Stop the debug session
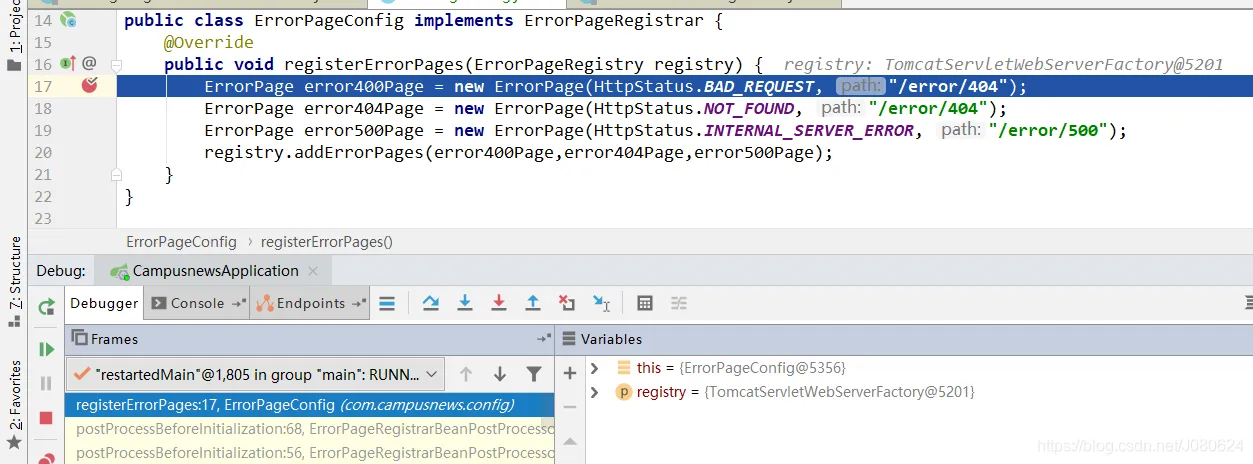 [46, 418]
